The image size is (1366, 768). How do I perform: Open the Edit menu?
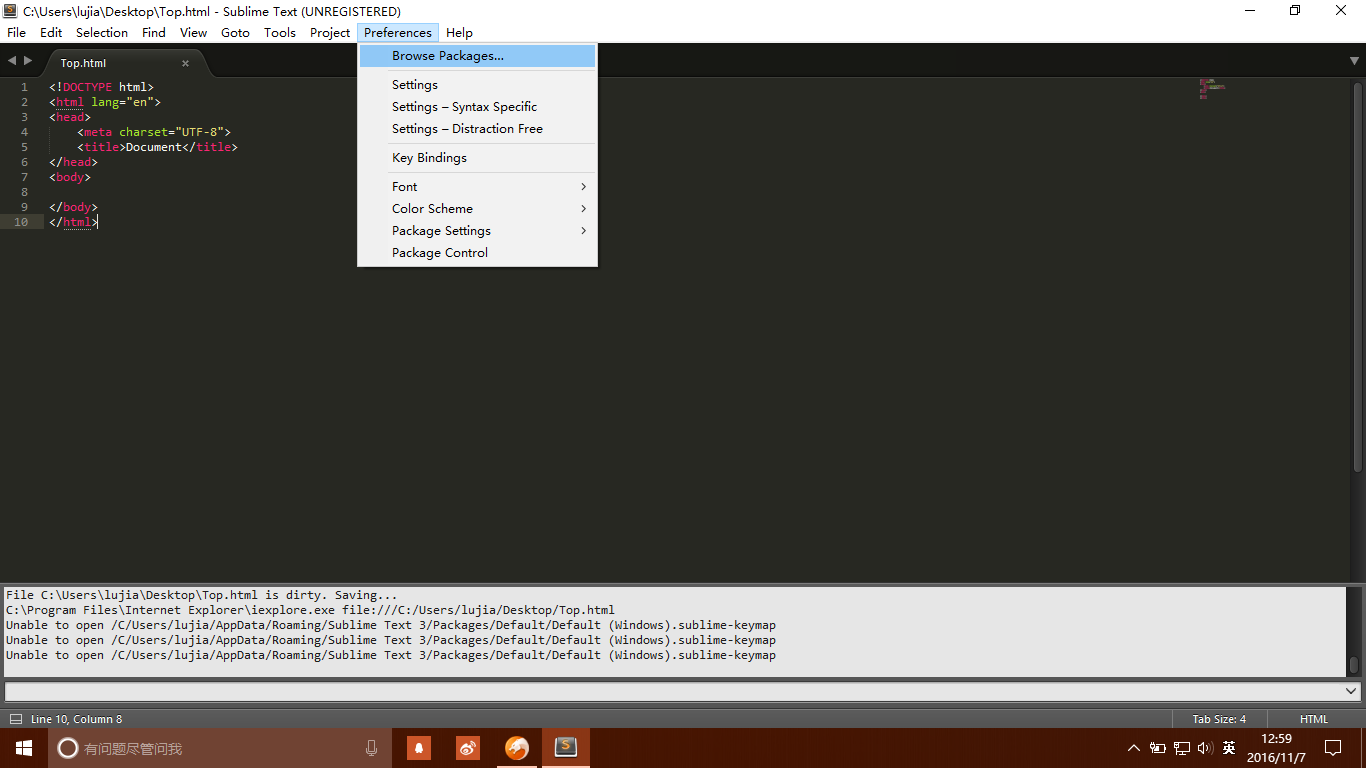(x=51, y=33)
